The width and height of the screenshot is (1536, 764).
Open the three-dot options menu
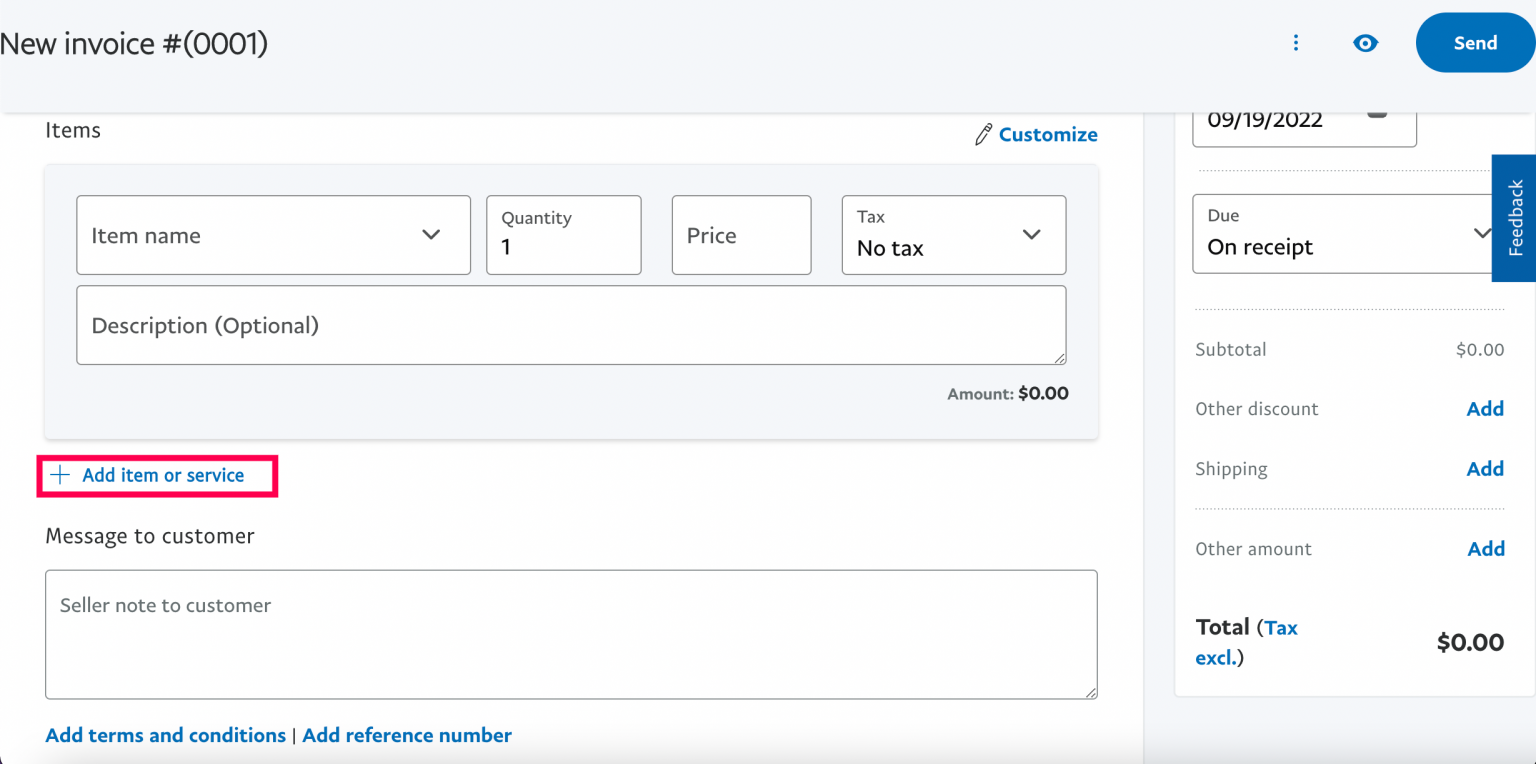[x=1296, y=42]
